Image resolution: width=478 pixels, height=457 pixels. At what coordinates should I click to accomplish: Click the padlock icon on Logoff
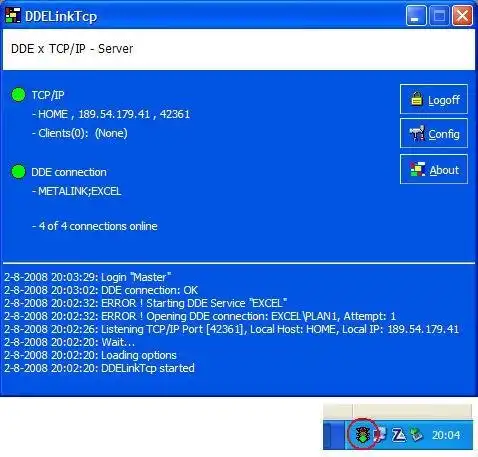pos(417,98)
